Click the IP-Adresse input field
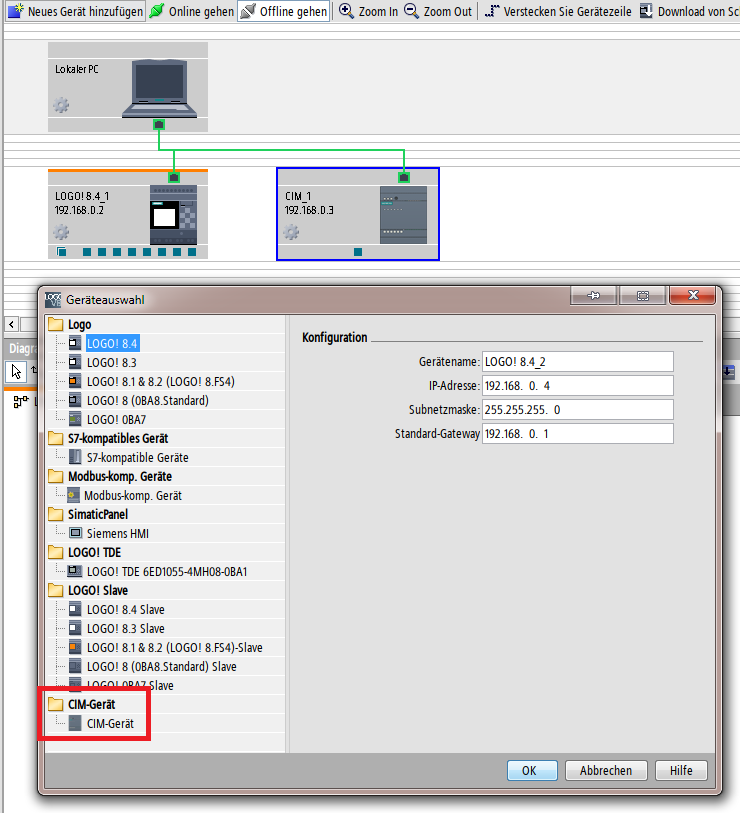This screenshot has width=740, height=813. 578,386
